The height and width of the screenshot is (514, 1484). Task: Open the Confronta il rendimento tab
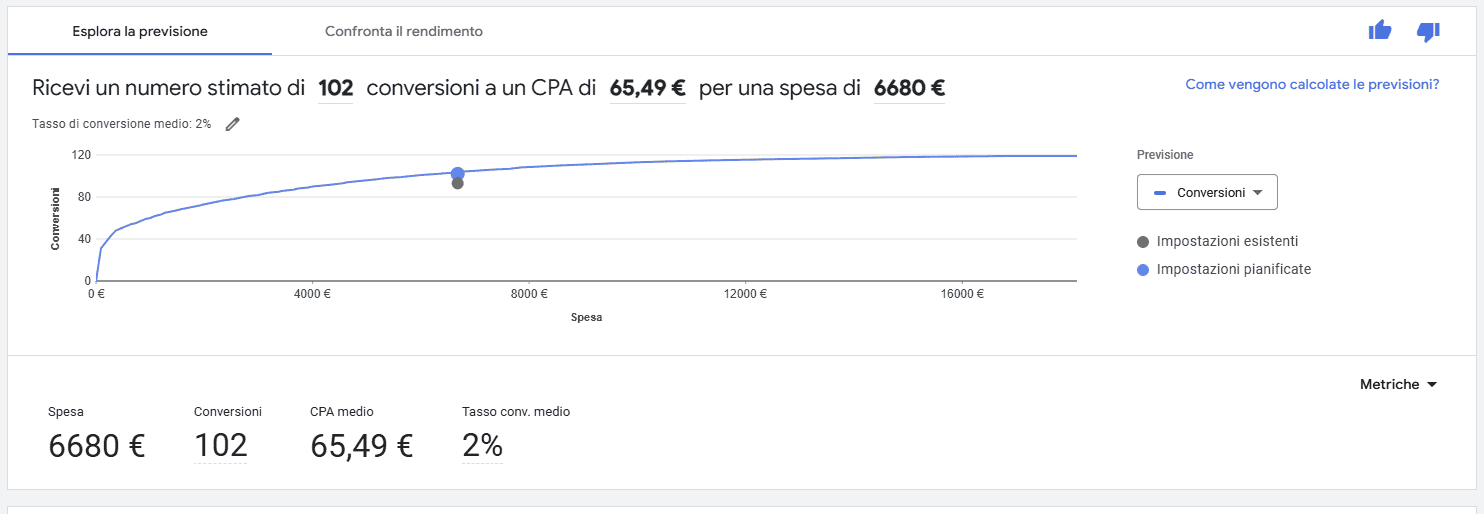pos(404,31)
